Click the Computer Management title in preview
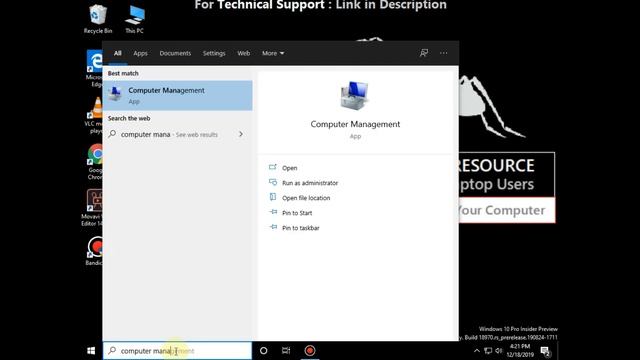Screen dimensions: 640x360 click(x=355, y=124)
